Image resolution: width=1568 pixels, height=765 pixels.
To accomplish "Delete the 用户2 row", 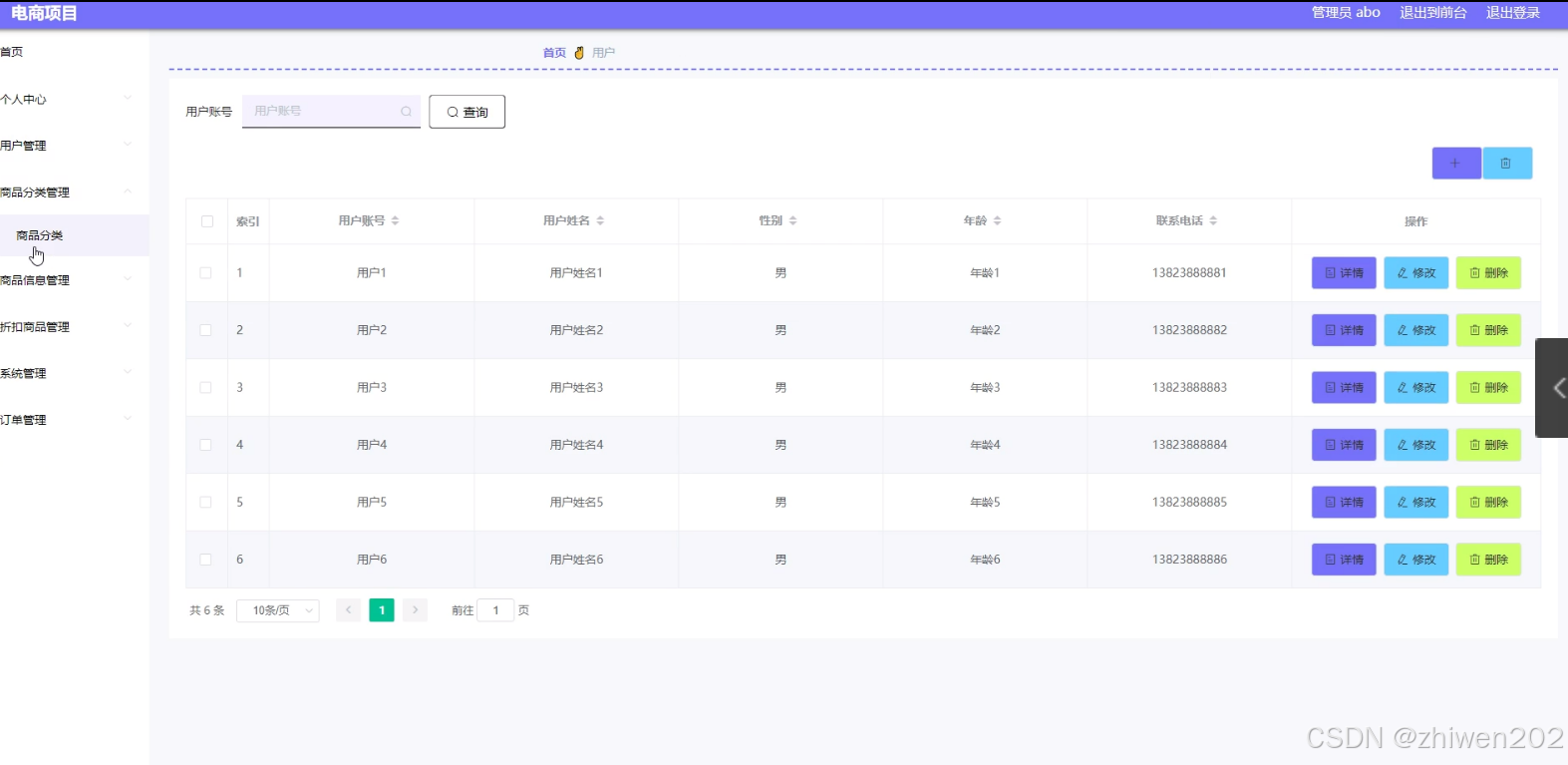I will [x=1488, y=330].
